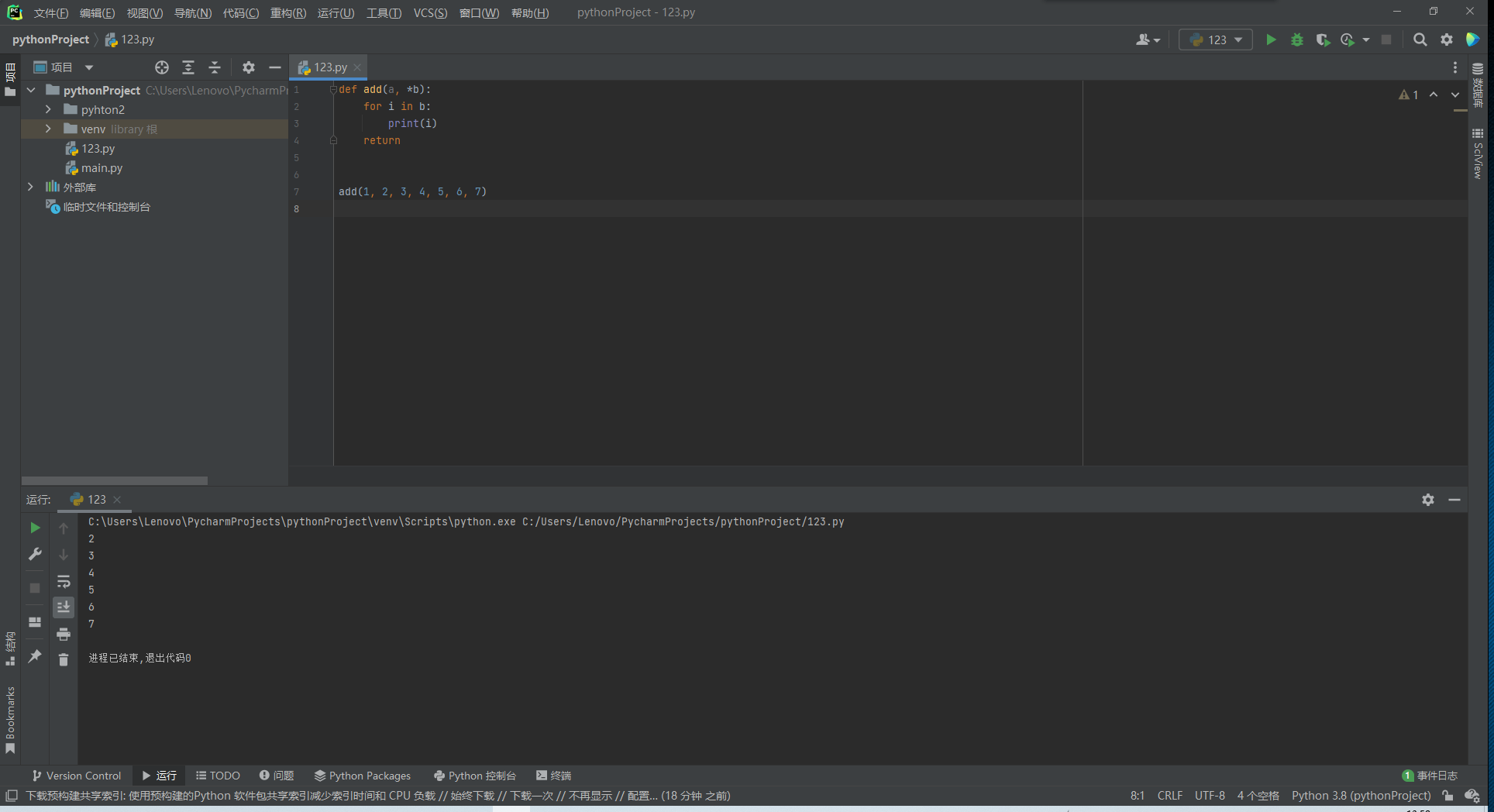1494x812 pixels.
Task: Expand the venv library folder
Action: coord(48,129)
